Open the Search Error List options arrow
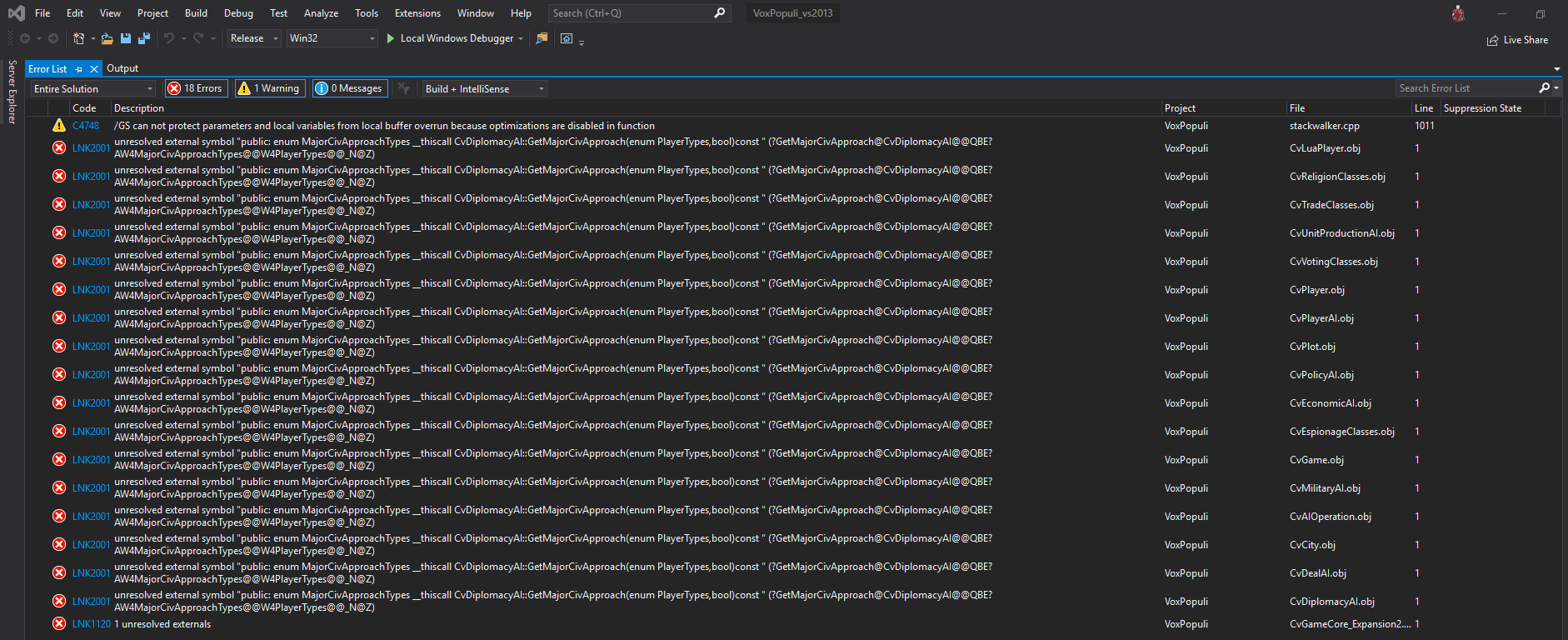The image size is (1568, 640). pos(1556,87)
